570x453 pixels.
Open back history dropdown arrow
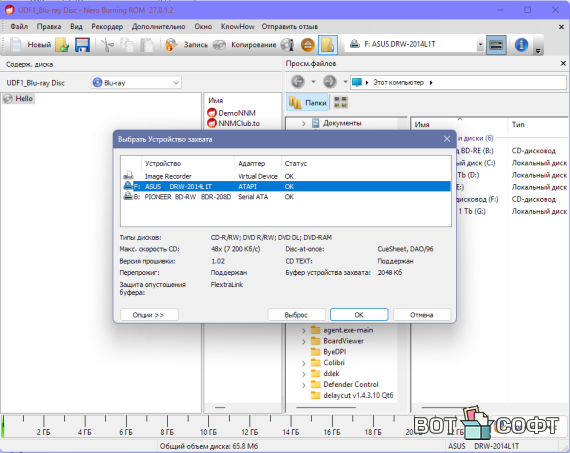[x=313, y=82]
